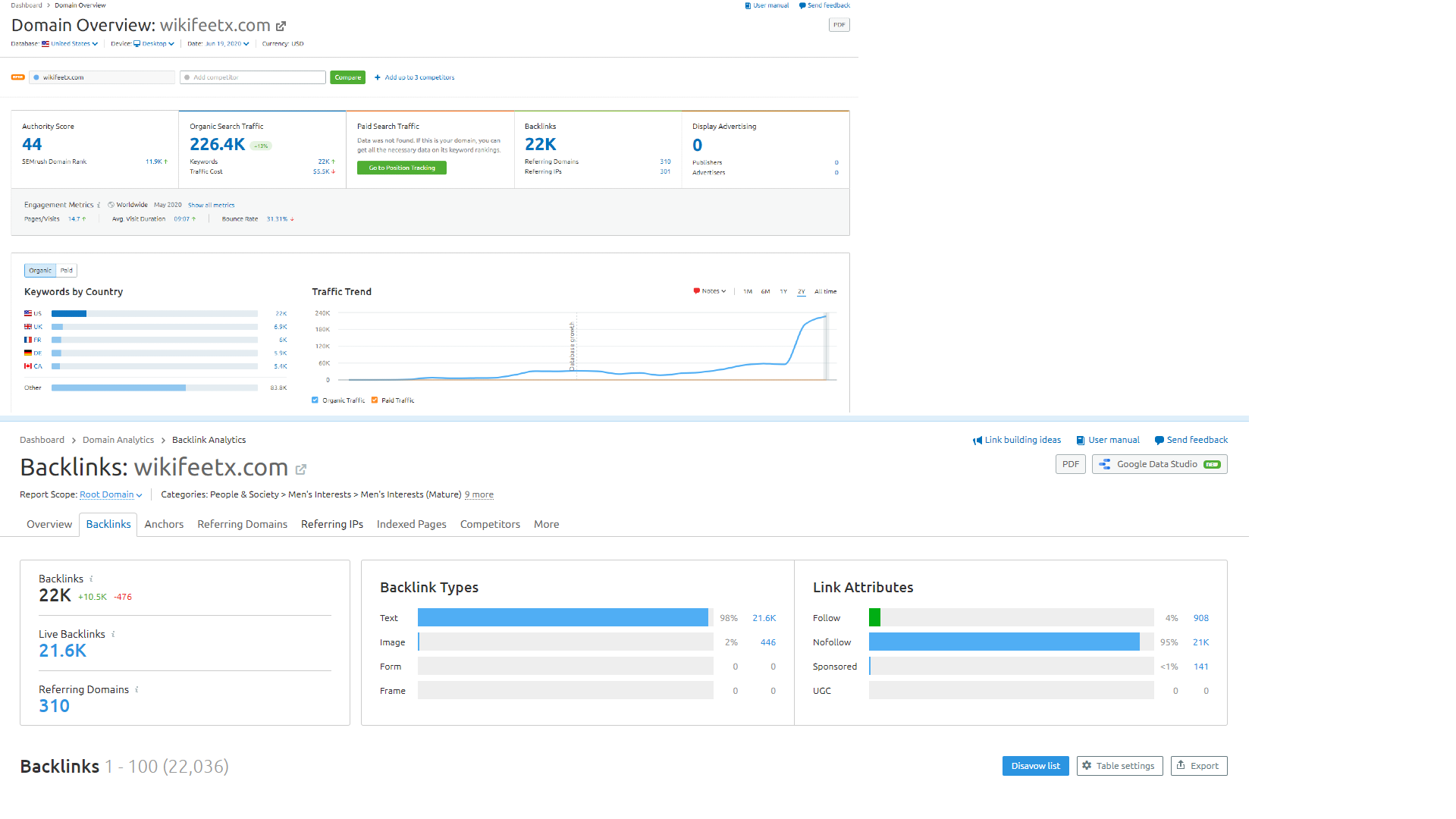Expand the 9 more categories link
Image resolution: width=1456 pixels, height=819 pixels.
(479, 495)
